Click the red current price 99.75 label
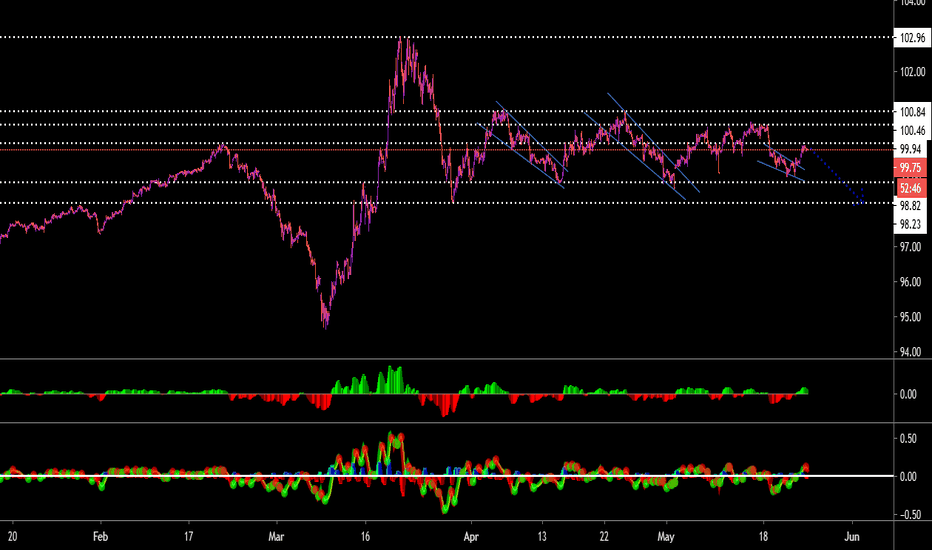 point(911,168)
